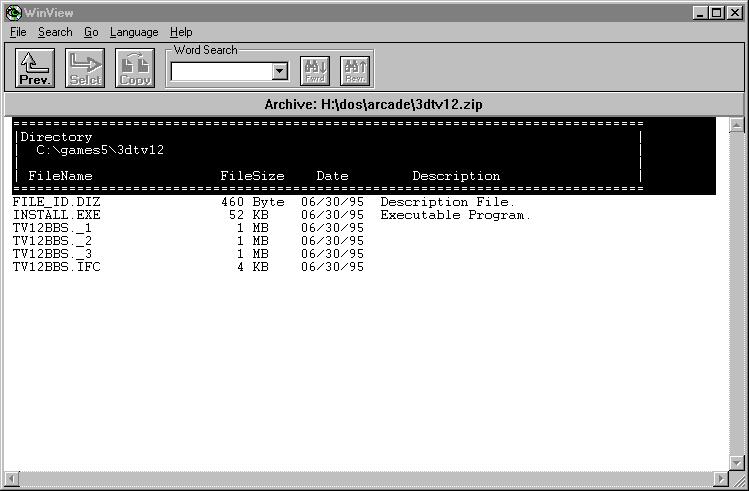Viewport: 749px width, 491px height.
Task: Click the Copy toolbar icon
Action: coord(135,68)
